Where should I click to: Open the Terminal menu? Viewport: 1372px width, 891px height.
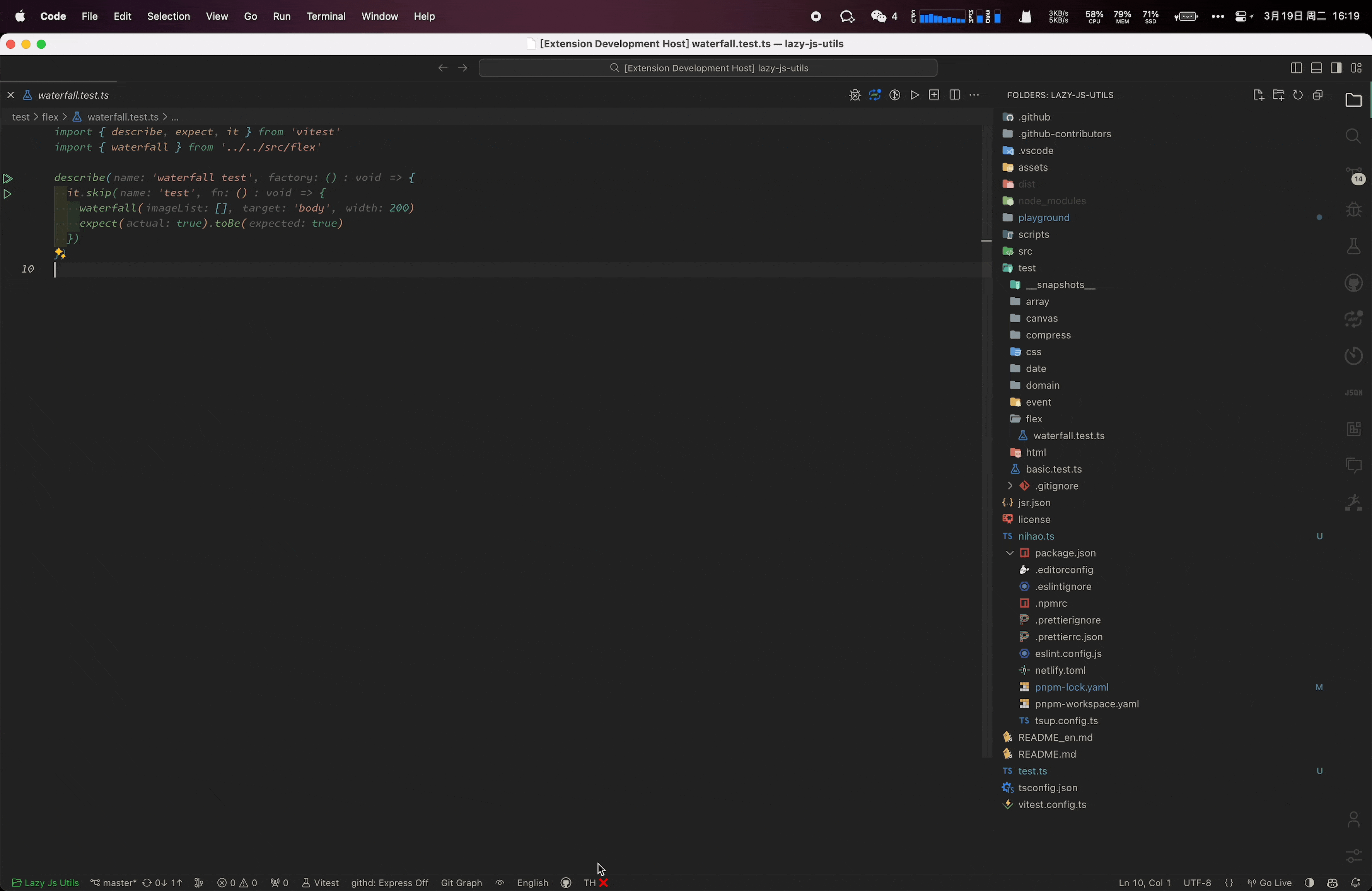pyautogui.click(x=326, y=17)
